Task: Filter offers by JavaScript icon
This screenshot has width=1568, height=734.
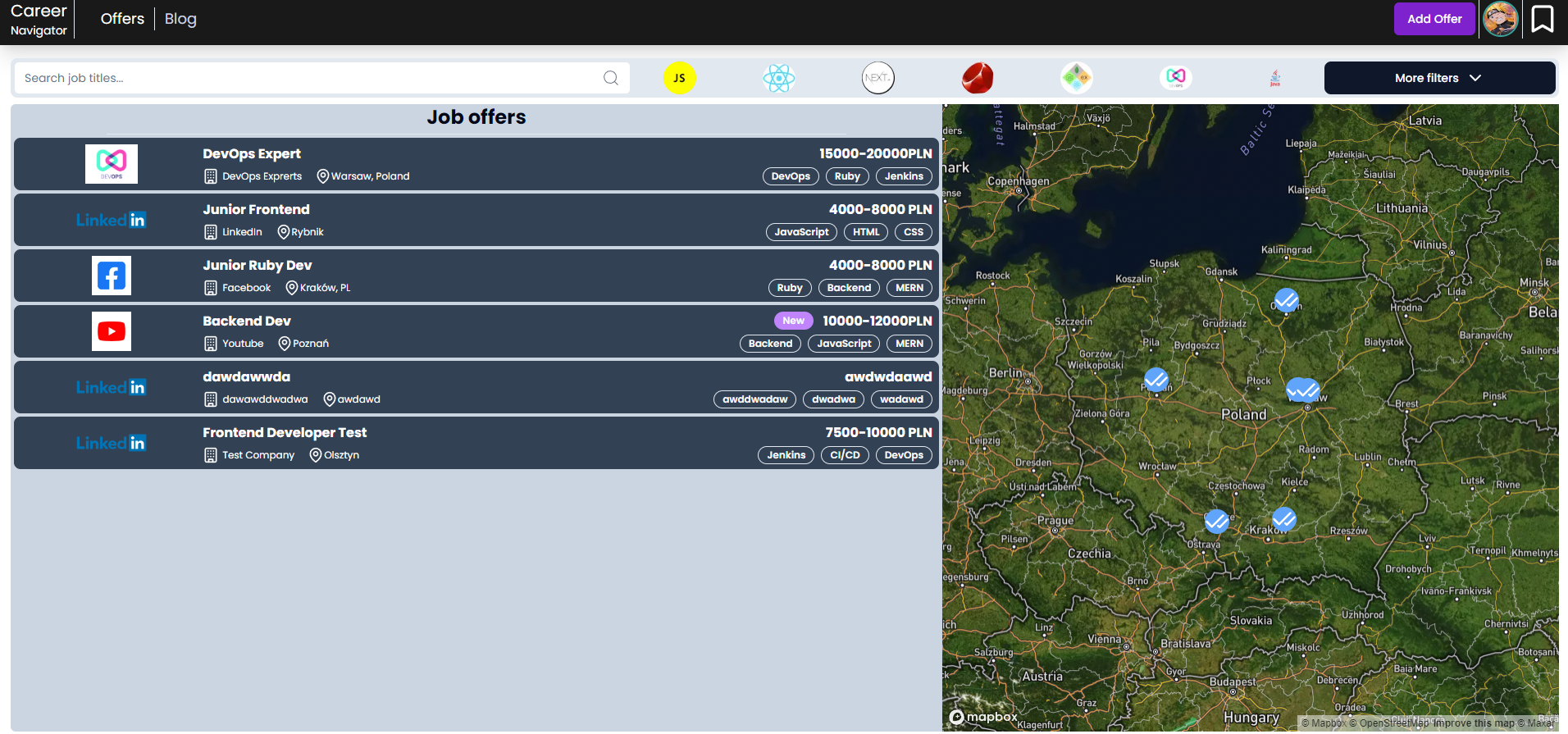Action: (x=679, y=78)
